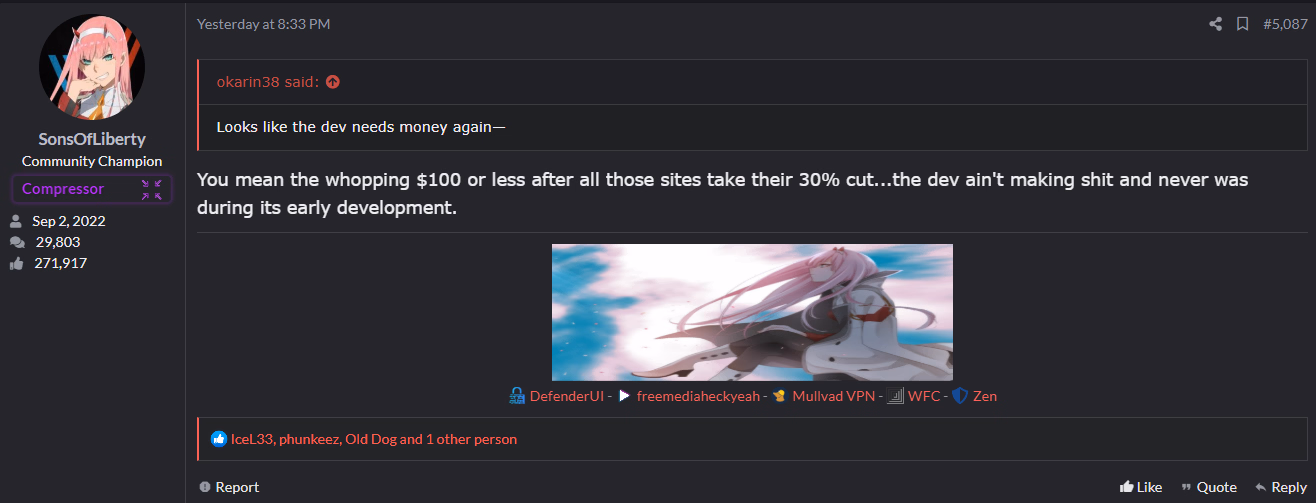Image resolution: width=1316 pixels, height=503 pixels.
Task: Click the Mullvad VPN icon in the signature
Action: coord(781,396)
